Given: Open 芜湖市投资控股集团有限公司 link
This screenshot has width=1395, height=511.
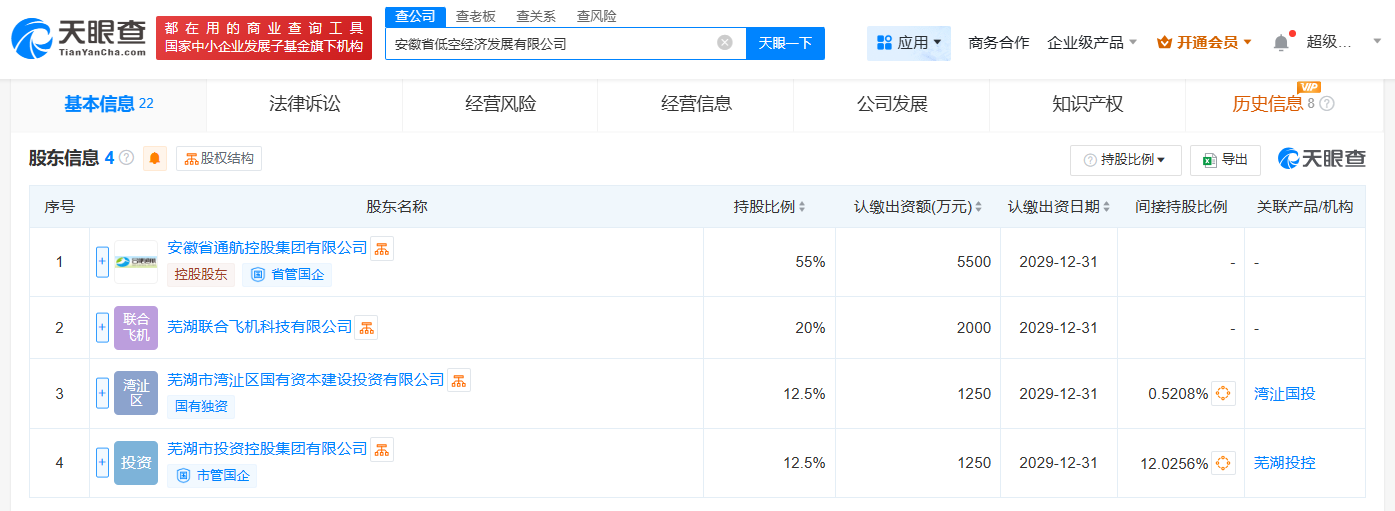Looking at the screenshot, I should click(267, 450).
